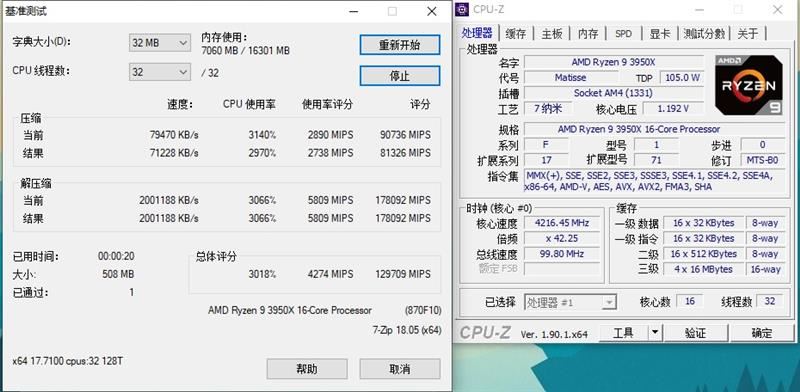This screenshot has width=800, height=392.
Task: Click 解压缩 当前 rating 178092 MIPS
Action: 403,200
